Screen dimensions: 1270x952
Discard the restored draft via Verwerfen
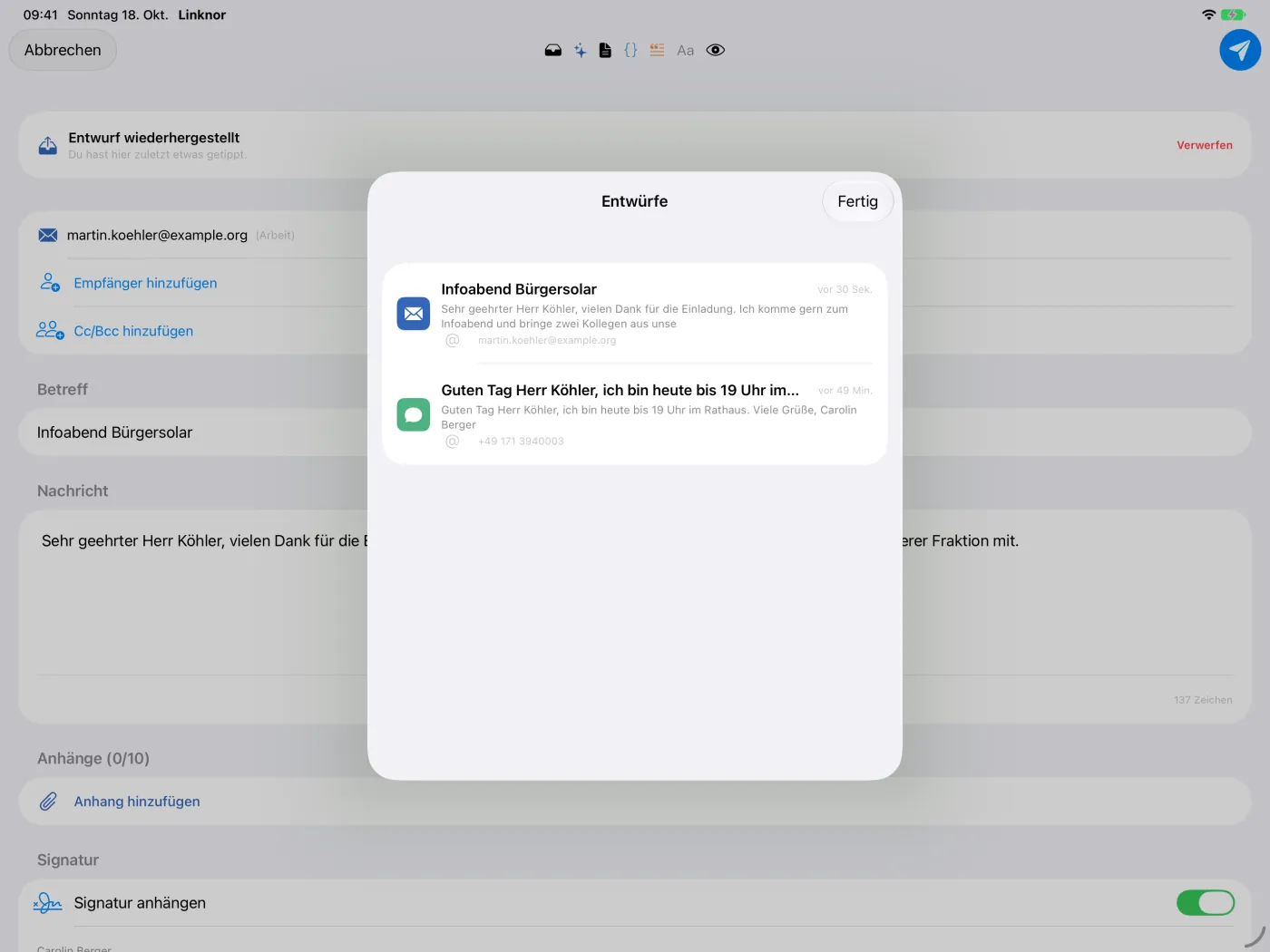(x=1205, y=145)
